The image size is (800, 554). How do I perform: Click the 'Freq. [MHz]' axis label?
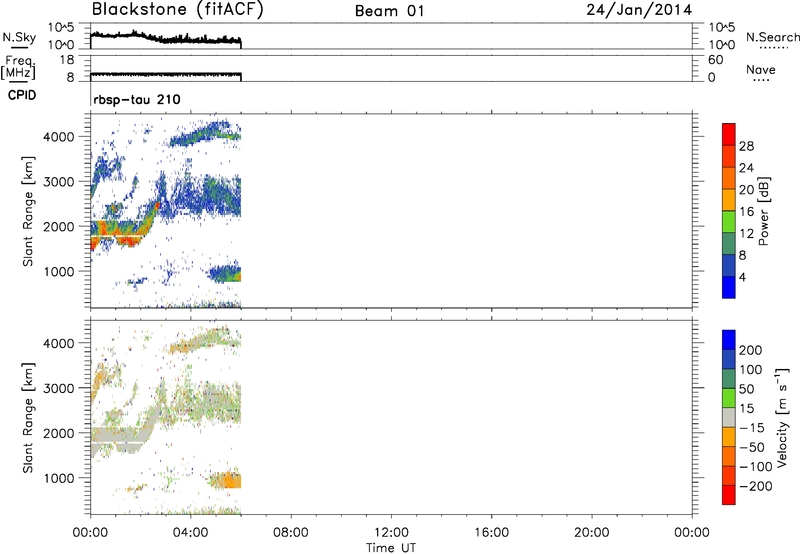[18, 67]
